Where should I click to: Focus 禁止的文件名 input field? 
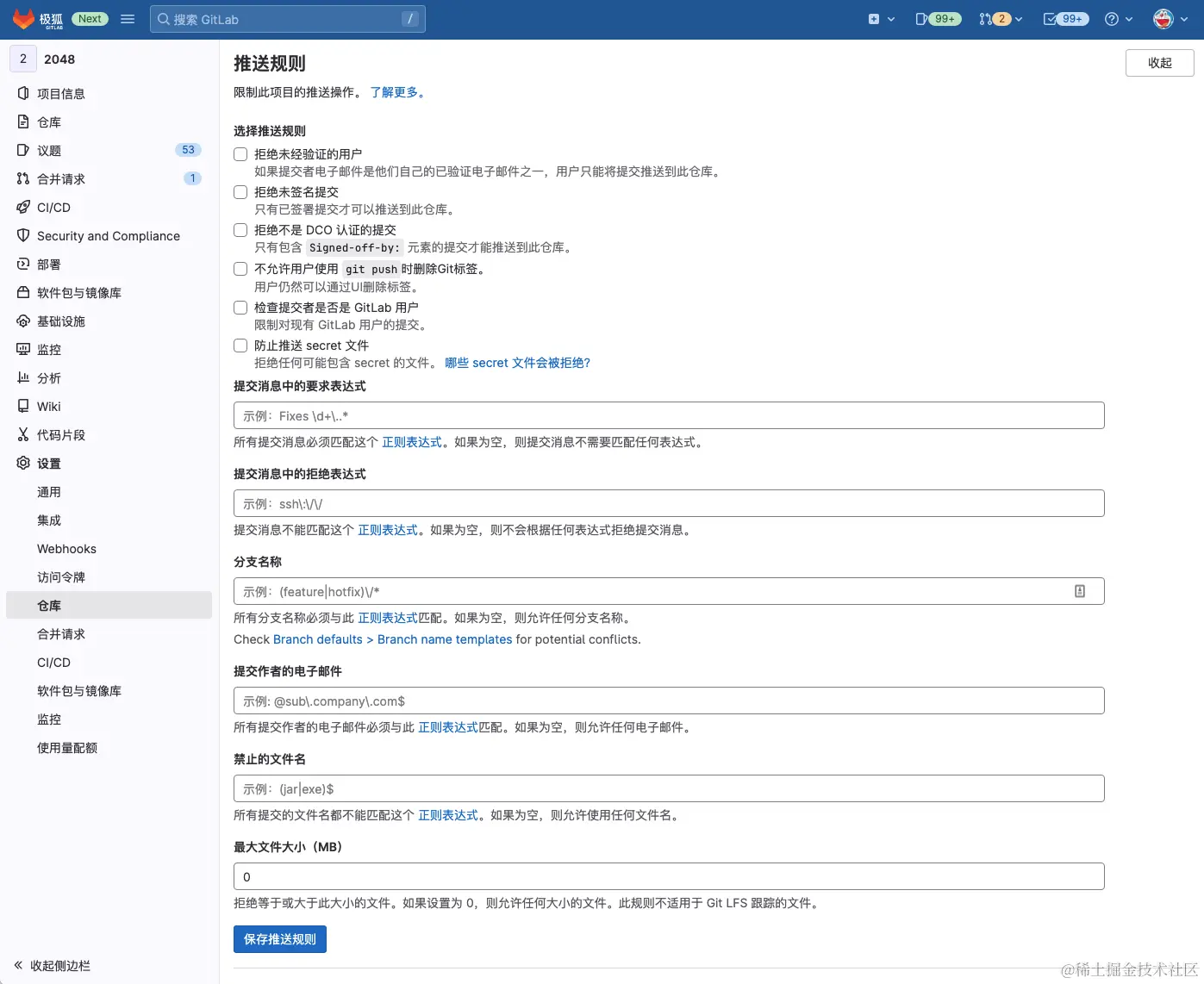[x=669, y=788]
